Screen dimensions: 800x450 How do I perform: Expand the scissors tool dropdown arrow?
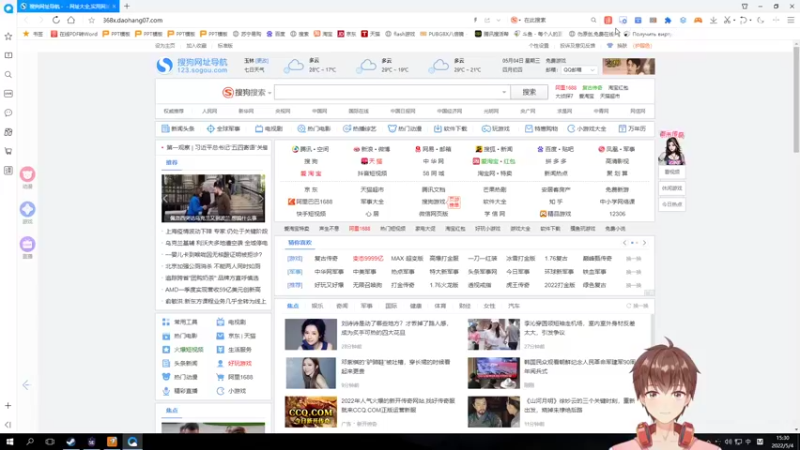734,20
